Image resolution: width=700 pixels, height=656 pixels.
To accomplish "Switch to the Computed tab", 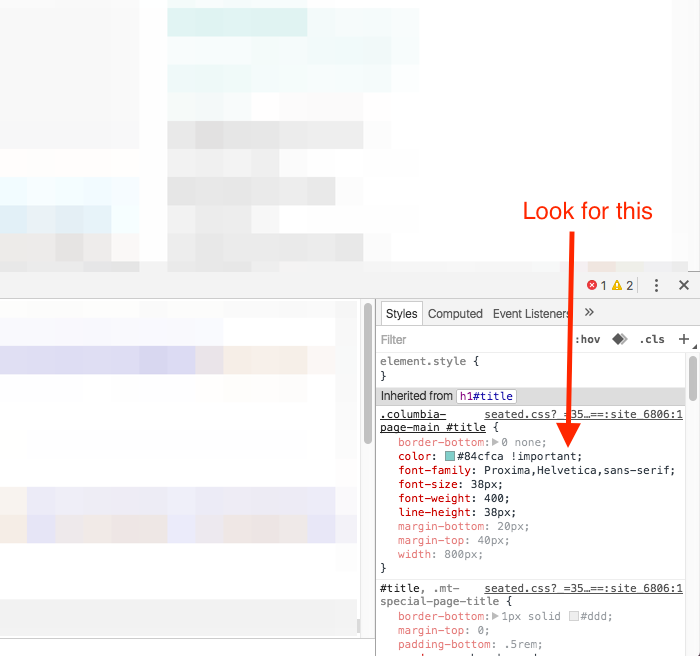I will click(x=455, y=314).
